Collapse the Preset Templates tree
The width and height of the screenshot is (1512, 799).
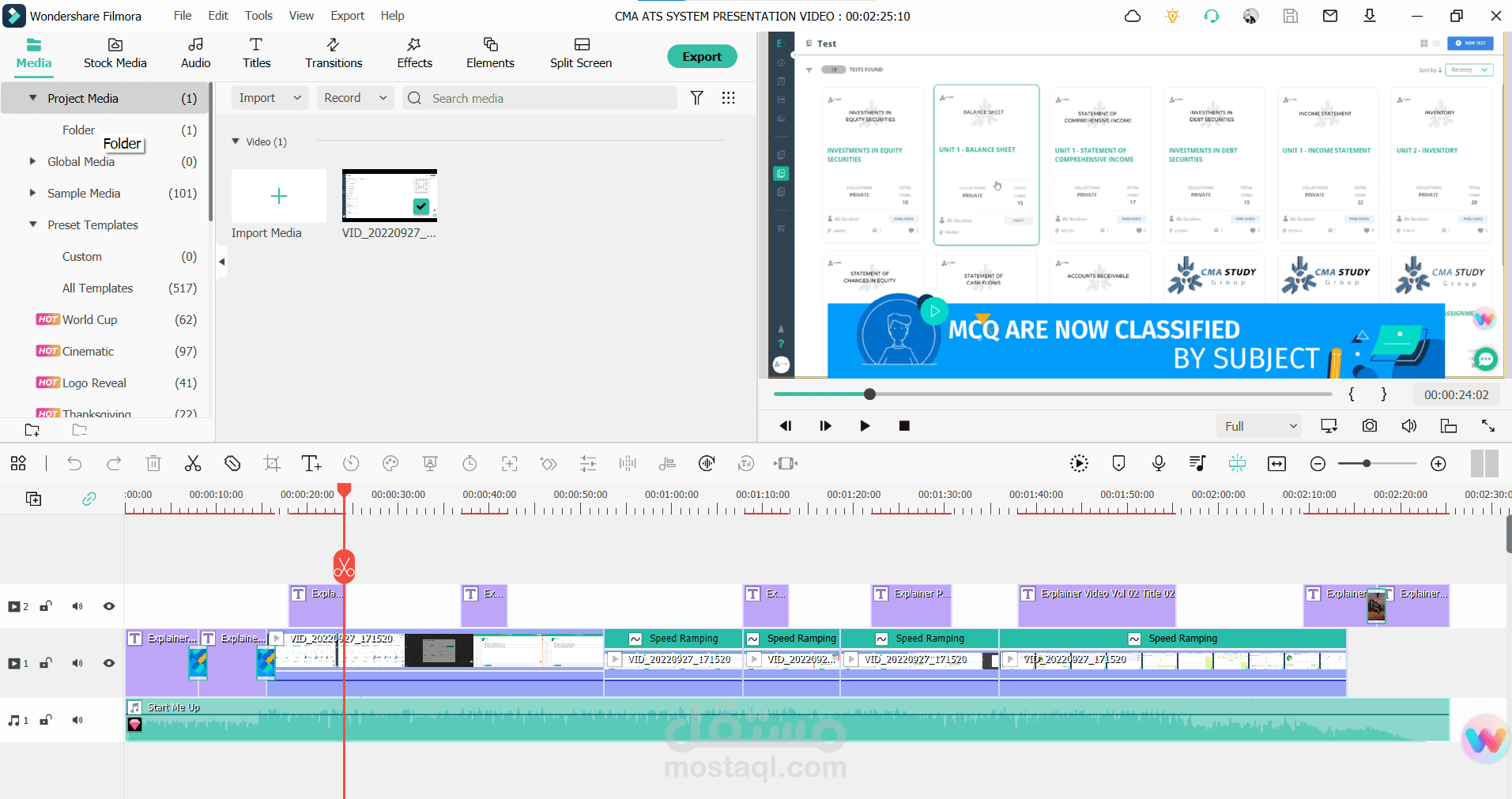click(33, 224)
